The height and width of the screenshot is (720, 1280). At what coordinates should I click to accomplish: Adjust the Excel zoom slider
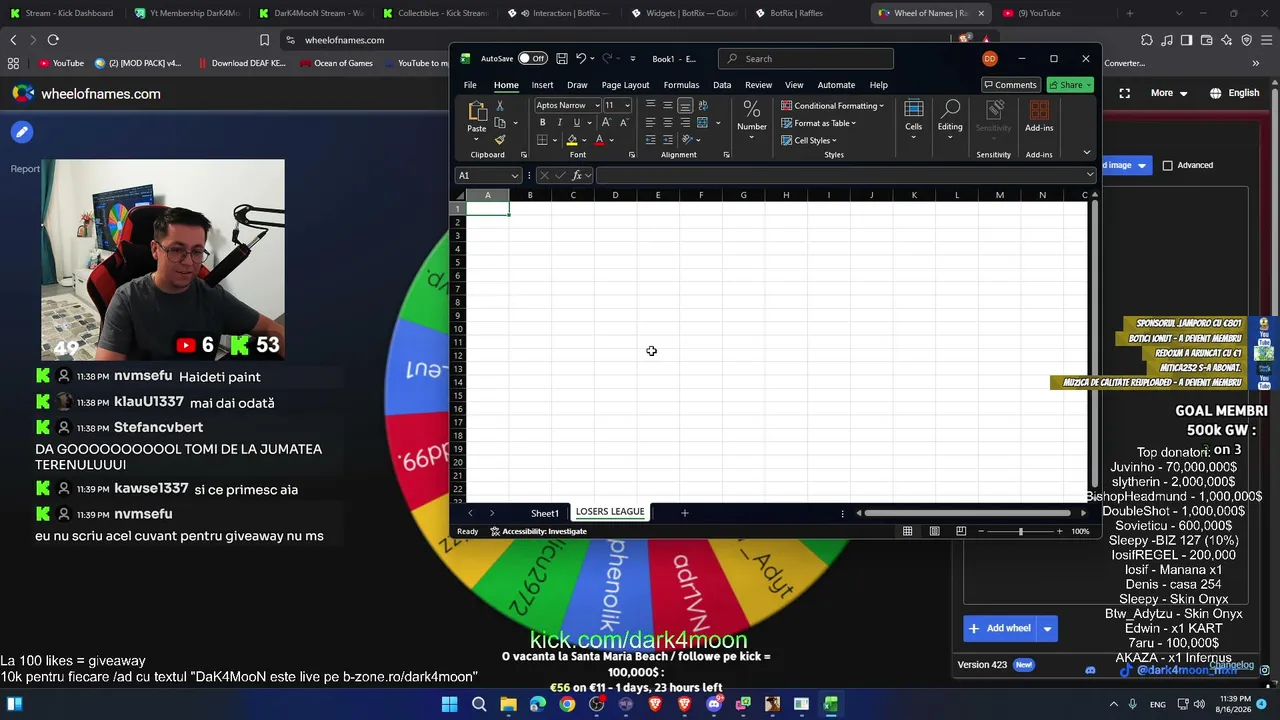click(x=1020, y=531)
